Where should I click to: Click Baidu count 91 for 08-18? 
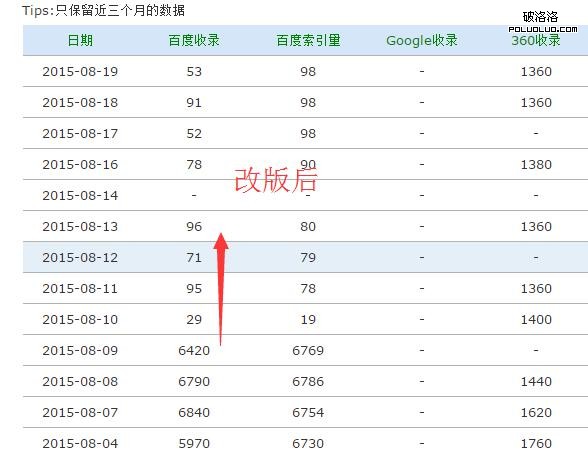[194, 102]
